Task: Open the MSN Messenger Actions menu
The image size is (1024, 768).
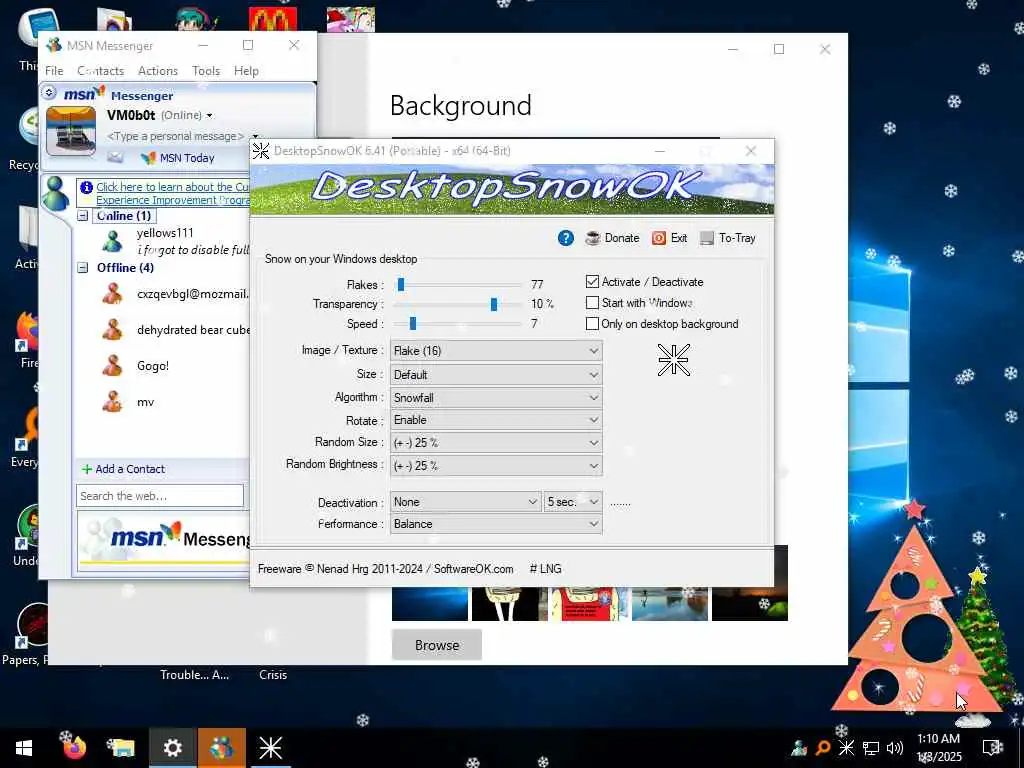Action: point(158,71)
